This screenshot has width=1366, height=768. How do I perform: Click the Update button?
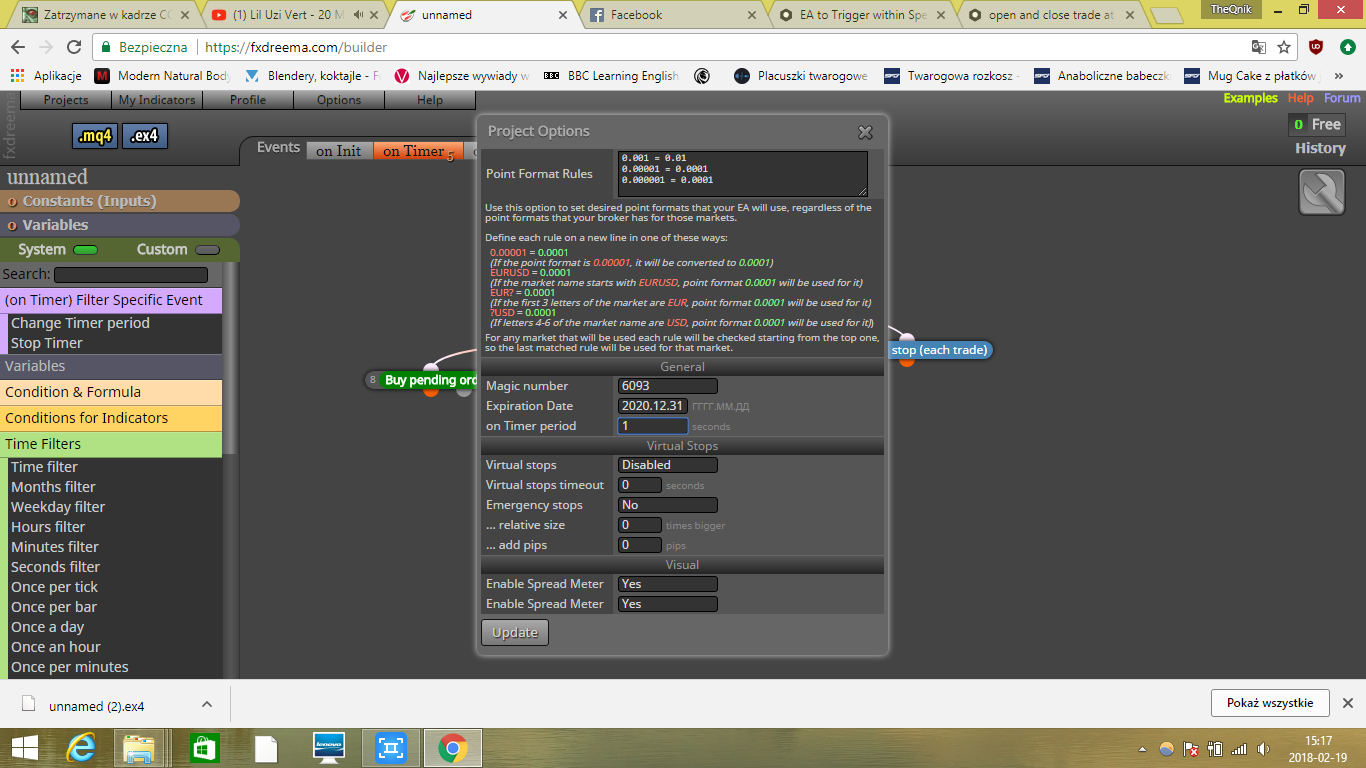click(x=515, y=632)
